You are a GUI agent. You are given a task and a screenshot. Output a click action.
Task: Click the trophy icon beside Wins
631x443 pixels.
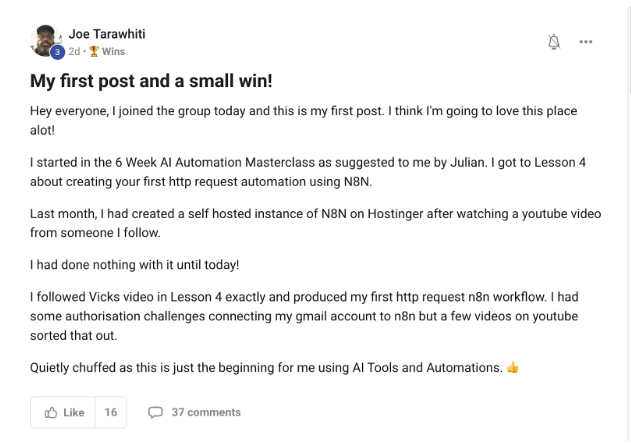(x=94, y=52)
